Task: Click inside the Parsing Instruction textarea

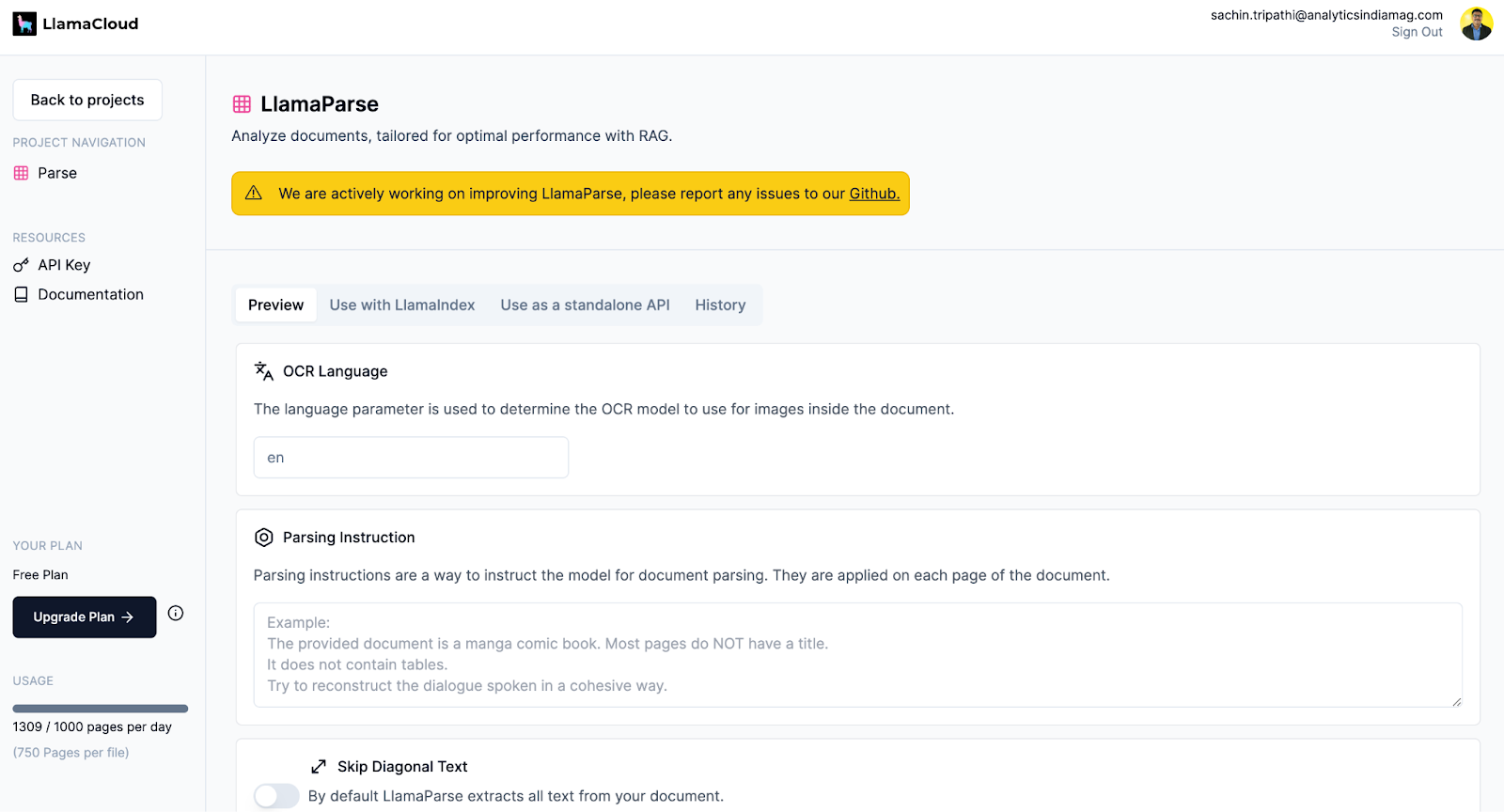Action: (857, 655)
